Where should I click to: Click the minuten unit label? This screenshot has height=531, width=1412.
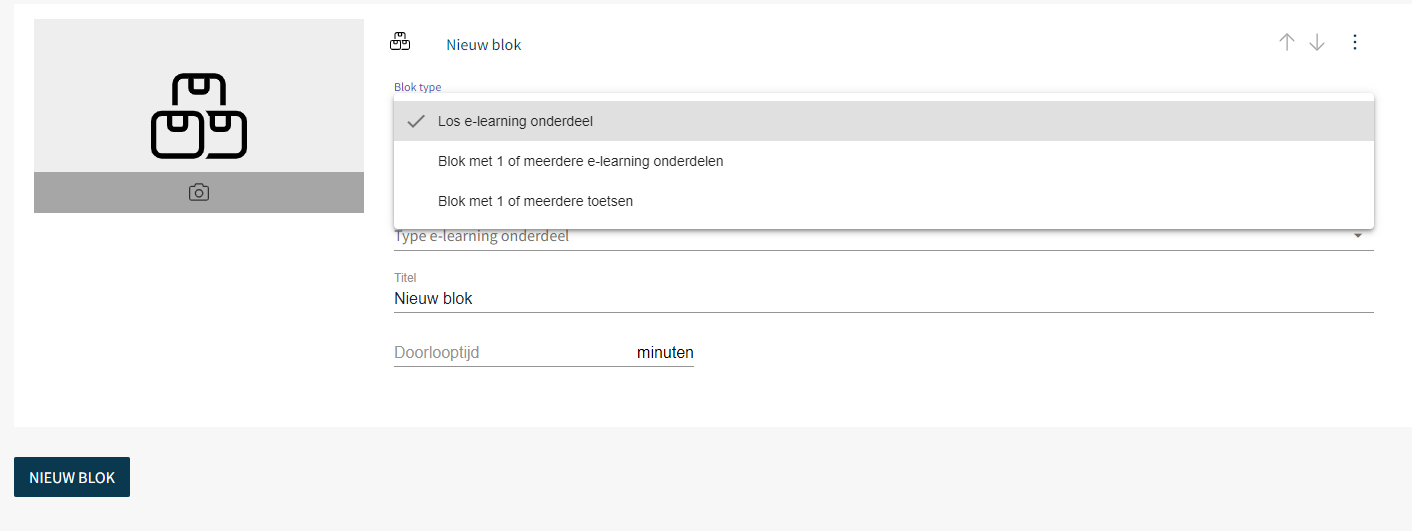pos(665,352)
